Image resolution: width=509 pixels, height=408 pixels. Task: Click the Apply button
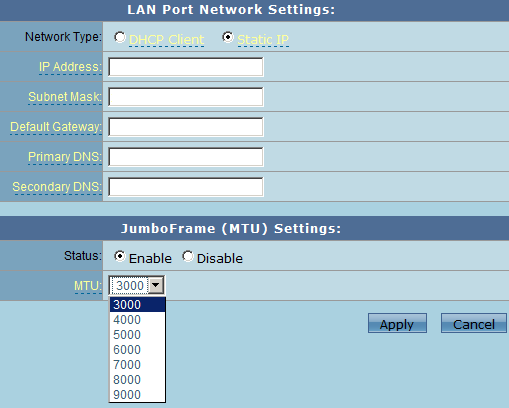tap(397, 323)
